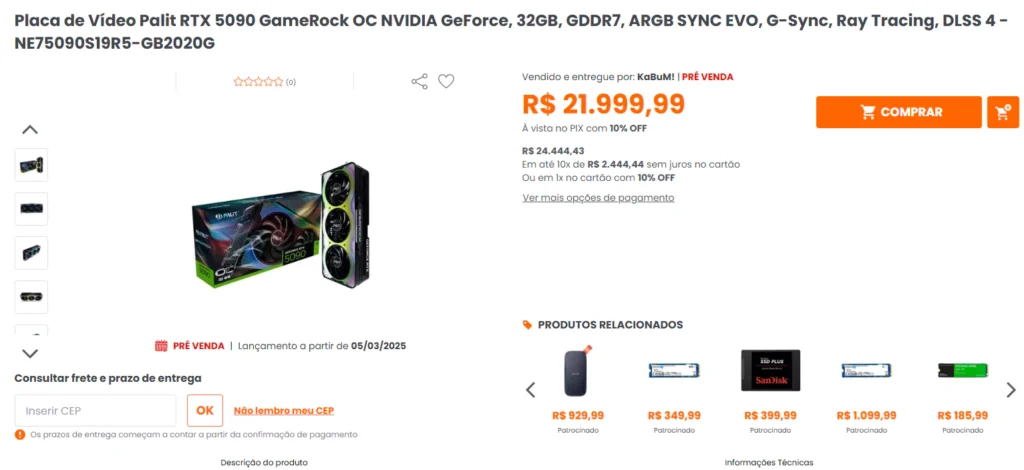Select the second product thumbnail
The width and height of the screenshot is (1024, 470).
tap(31, 209)
